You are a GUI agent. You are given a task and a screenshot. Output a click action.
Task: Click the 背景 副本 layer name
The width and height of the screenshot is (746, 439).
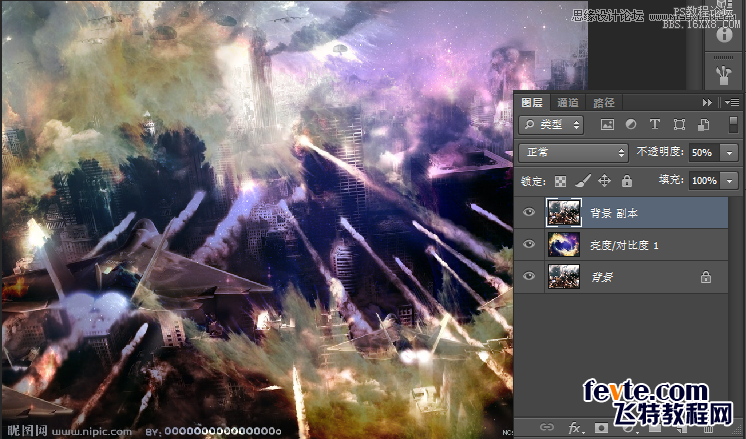pyautogui.click(x=614, y=214)
